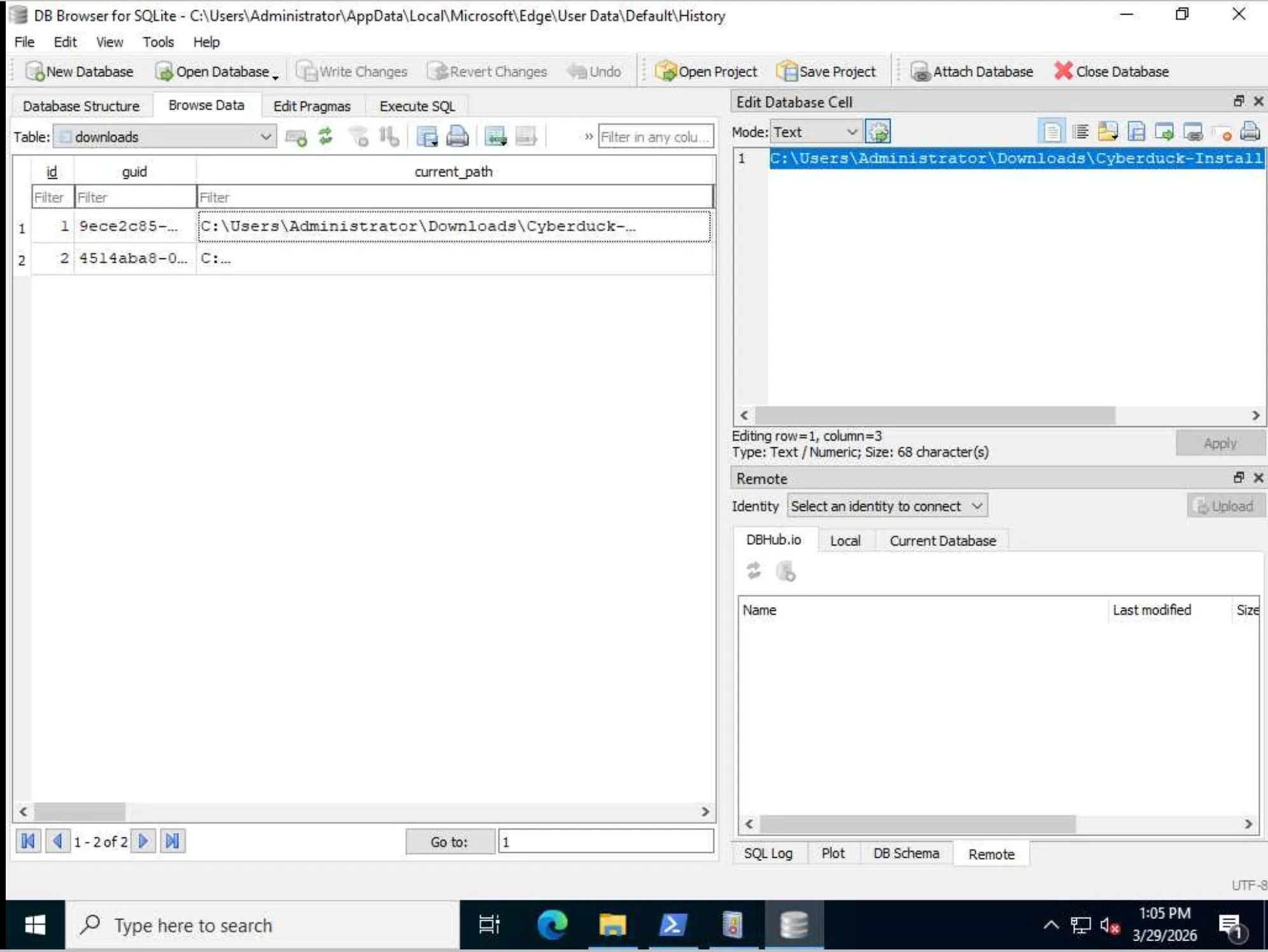Switch to the Edit Pragmas tab
1268x952 pixels.
pos(312,106)
